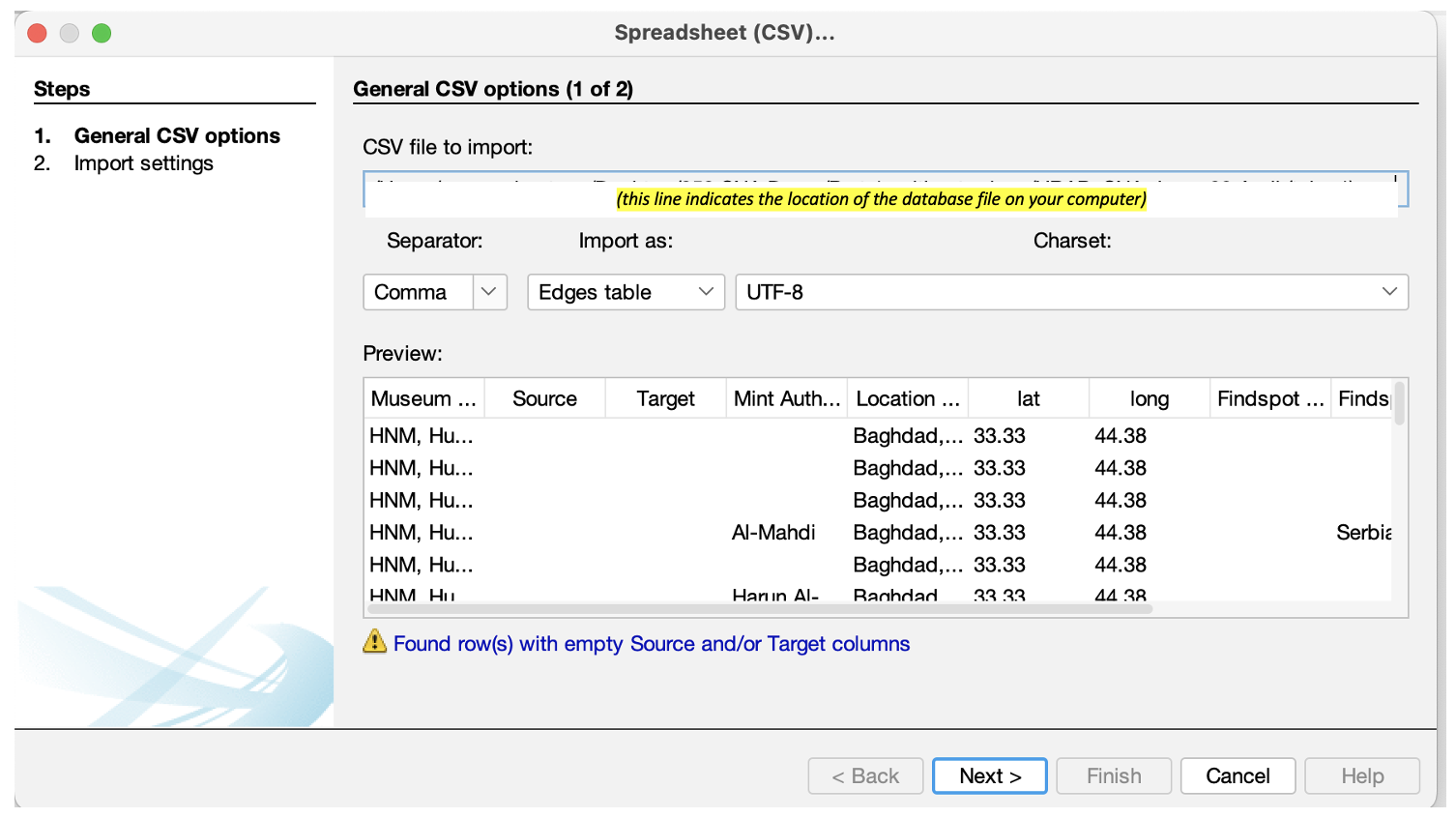Click the Source column header
This screenshot has width=1456, height=818.
(x=545, y=398)
